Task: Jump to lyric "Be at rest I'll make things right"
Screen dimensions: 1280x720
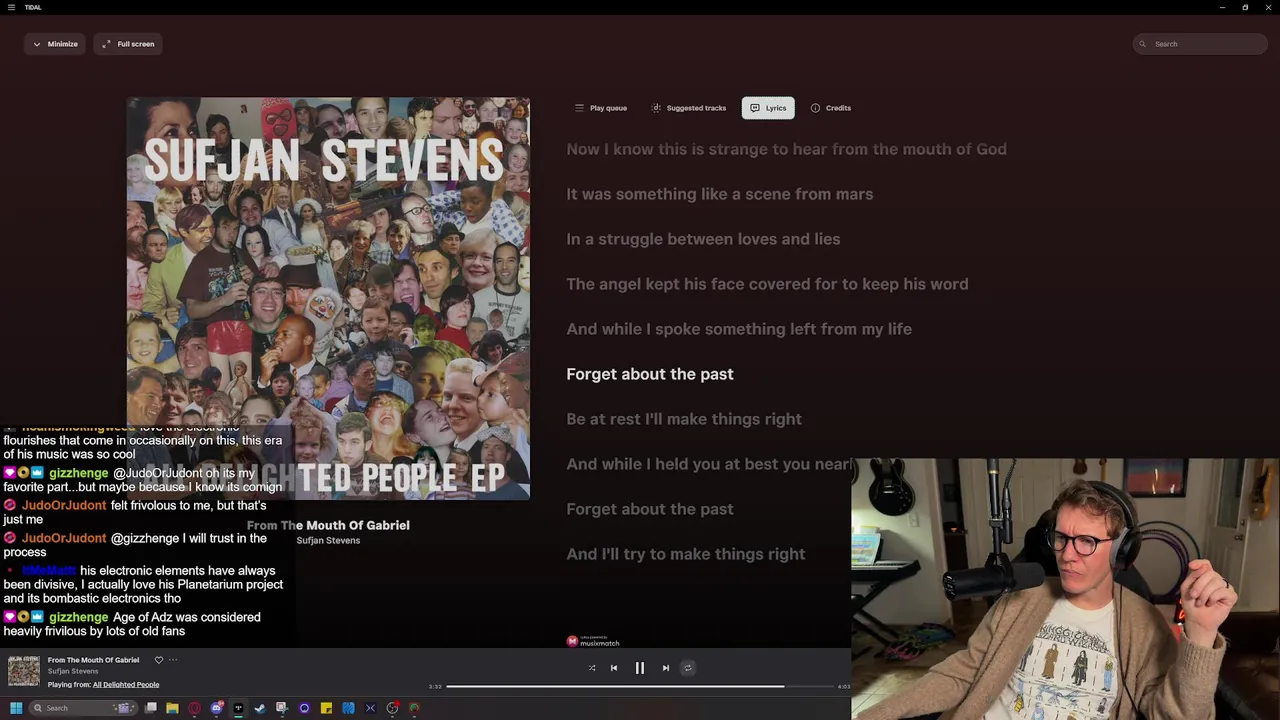Action: 684,419
